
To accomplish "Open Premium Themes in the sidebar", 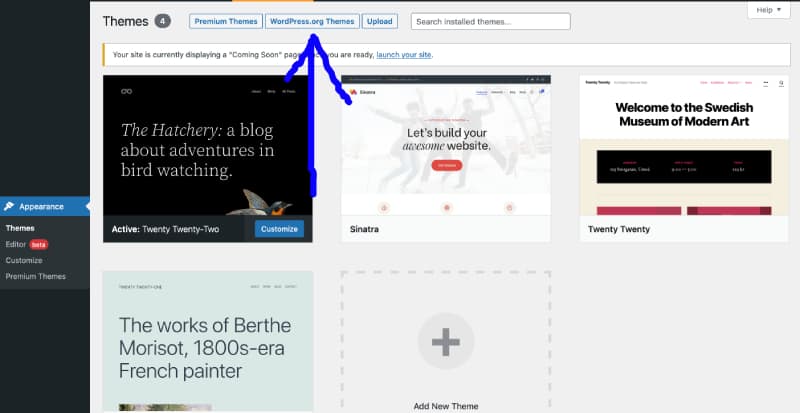I will [x=35, y=276].
